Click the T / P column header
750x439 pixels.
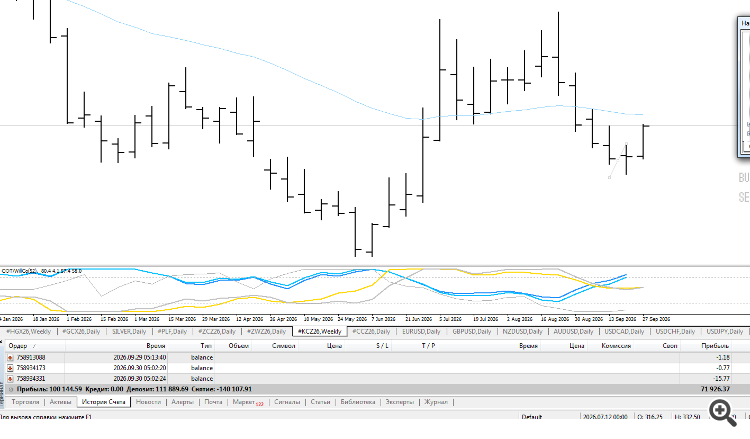428,345
